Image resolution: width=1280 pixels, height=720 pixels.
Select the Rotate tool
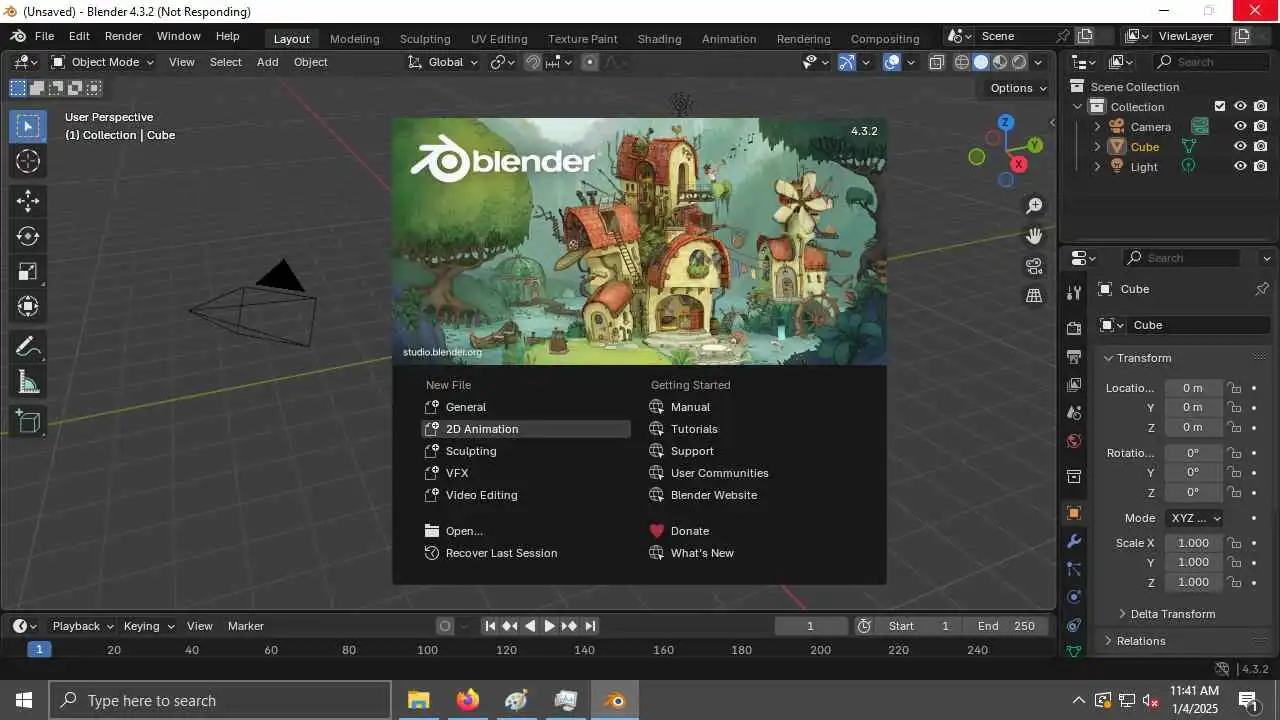(28, 236)
